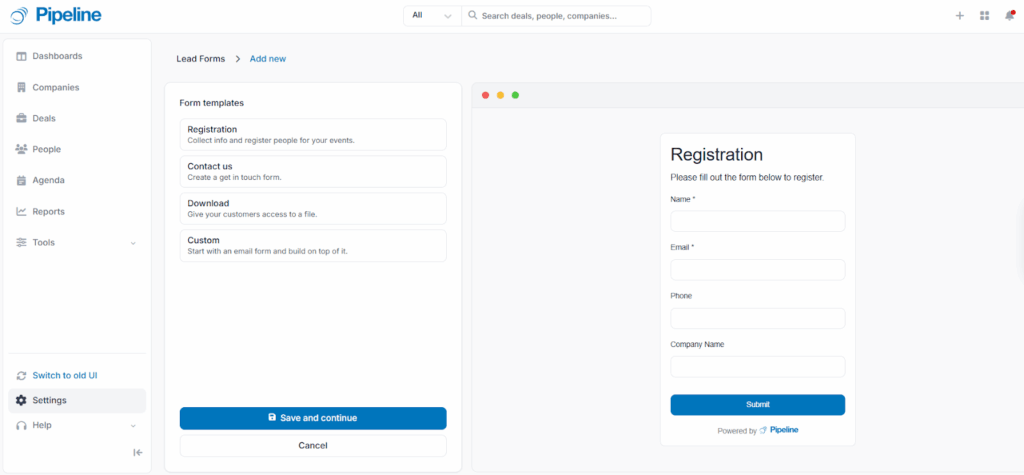Choose the Download form template
This screenshot has width=1024, height=475.
coord(313,208)
